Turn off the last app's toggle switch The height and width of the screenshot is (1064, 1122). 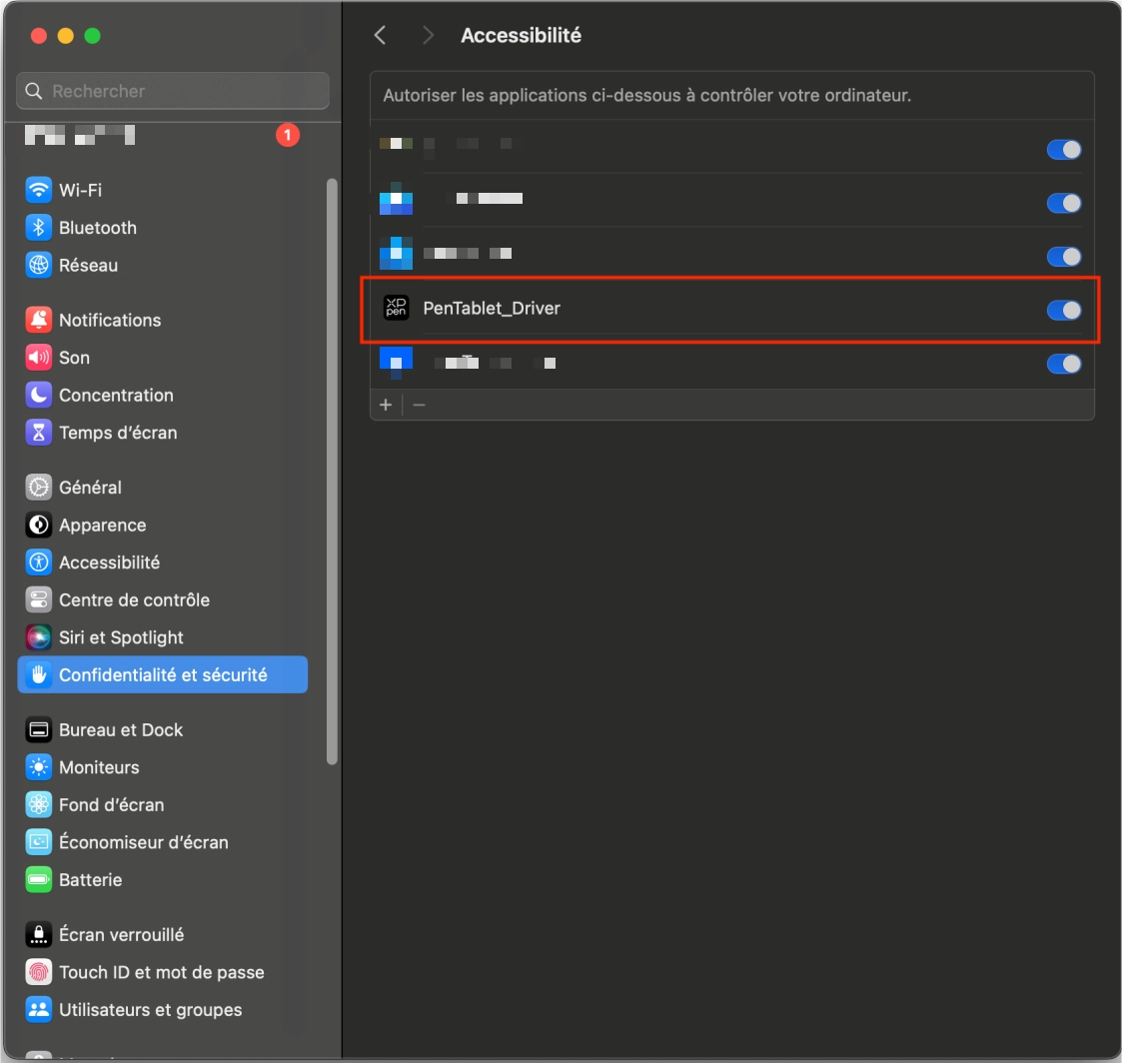point(1063,364)
